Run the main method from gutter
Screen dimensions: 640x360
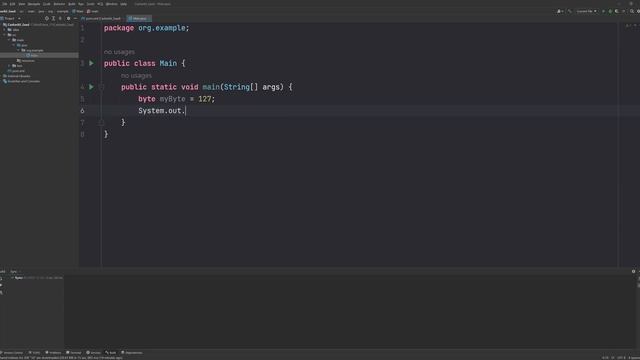pyautogui.click(x=91, y=87)
